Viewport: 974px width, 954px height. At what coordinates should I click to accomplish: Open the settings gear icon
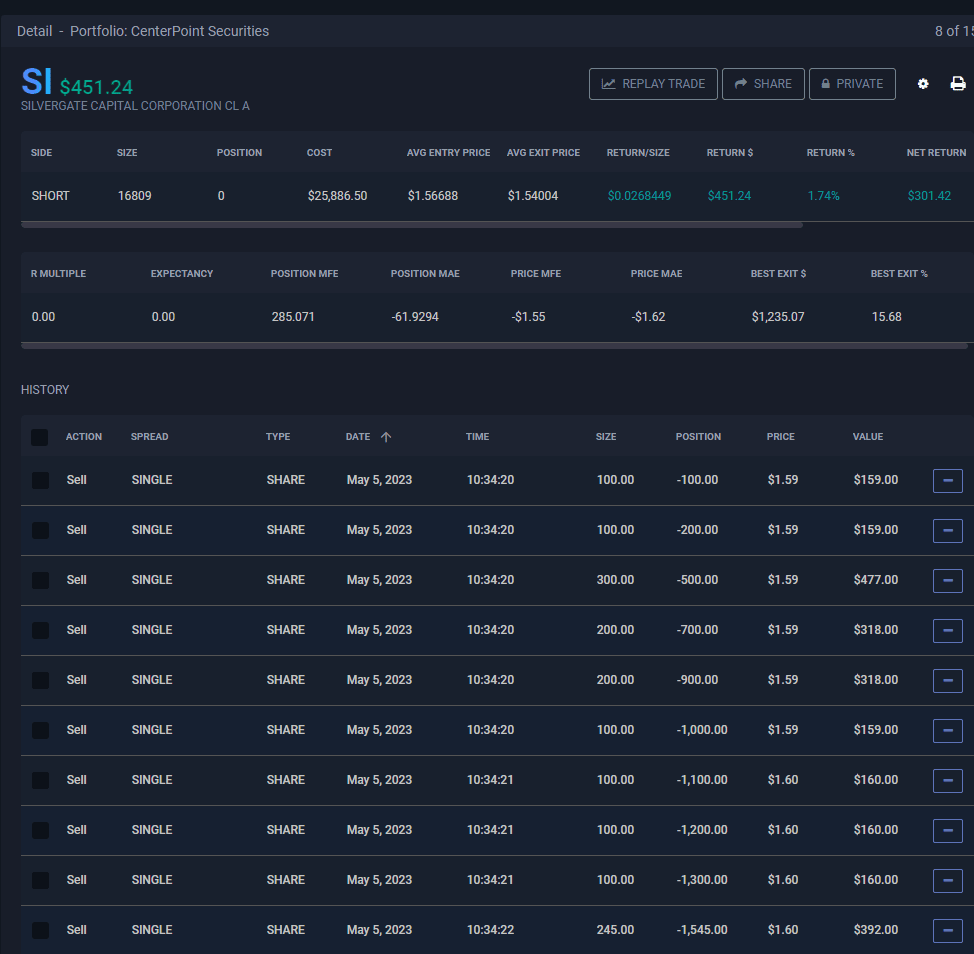click(923, 84)
